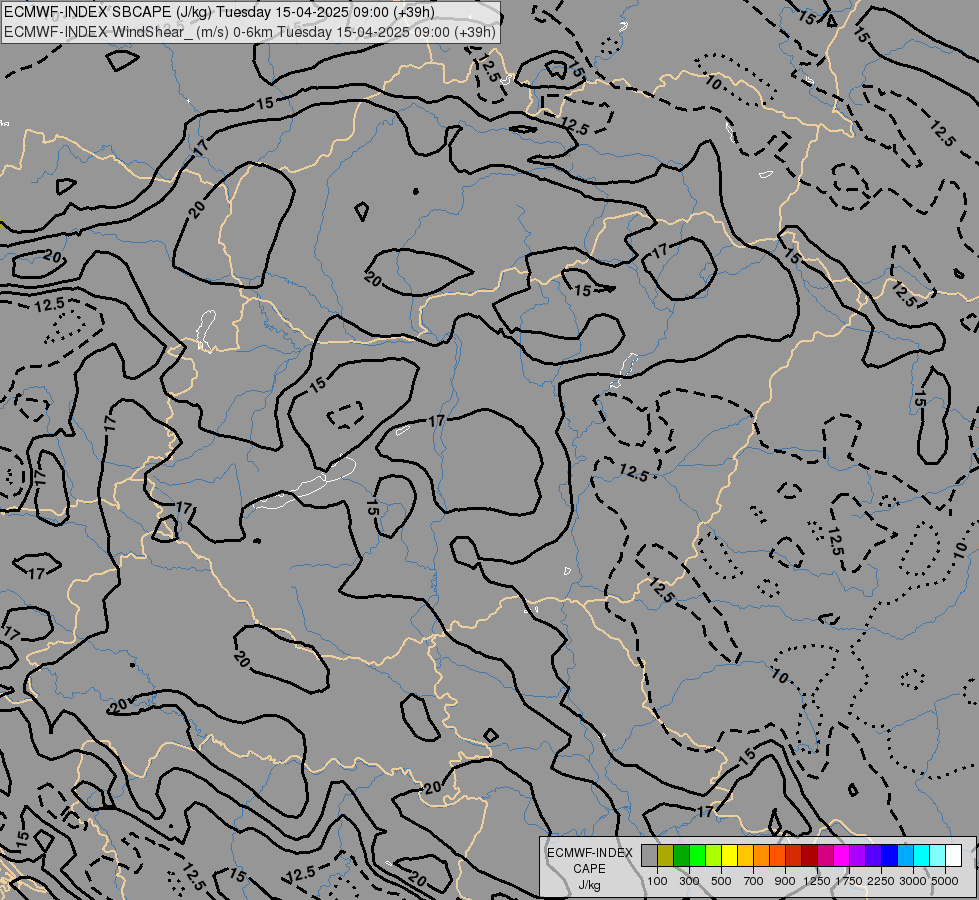
Task: Click the SBCAPE title line at top
Action: pos(219,12)
